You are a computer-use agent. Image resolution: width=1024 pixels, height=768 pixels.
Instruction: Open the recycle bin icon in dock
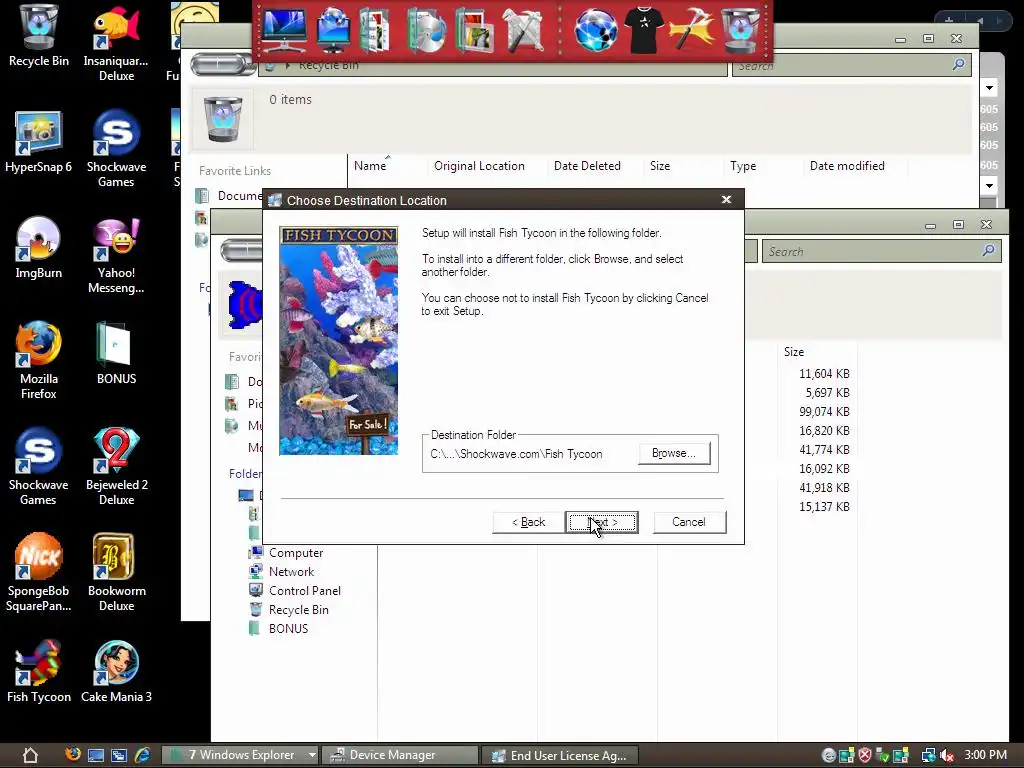(742, 29)
